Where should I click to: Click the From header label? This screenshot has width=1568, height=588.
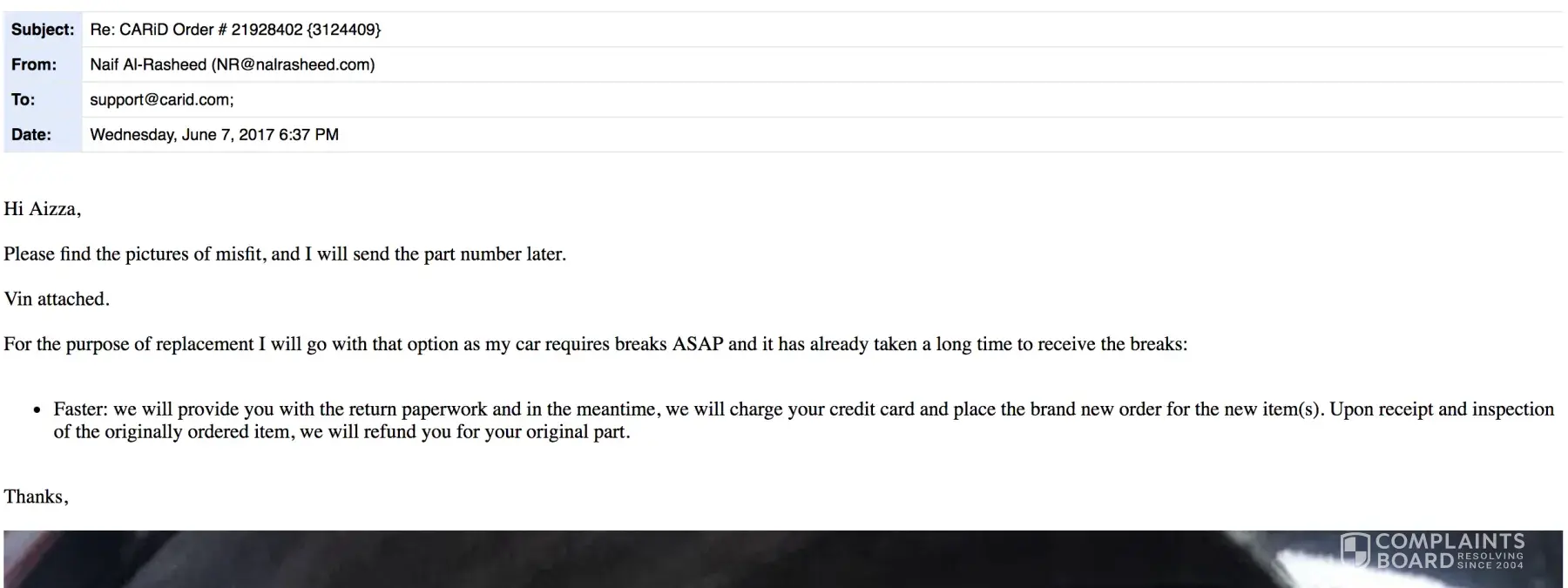point(34,64)
